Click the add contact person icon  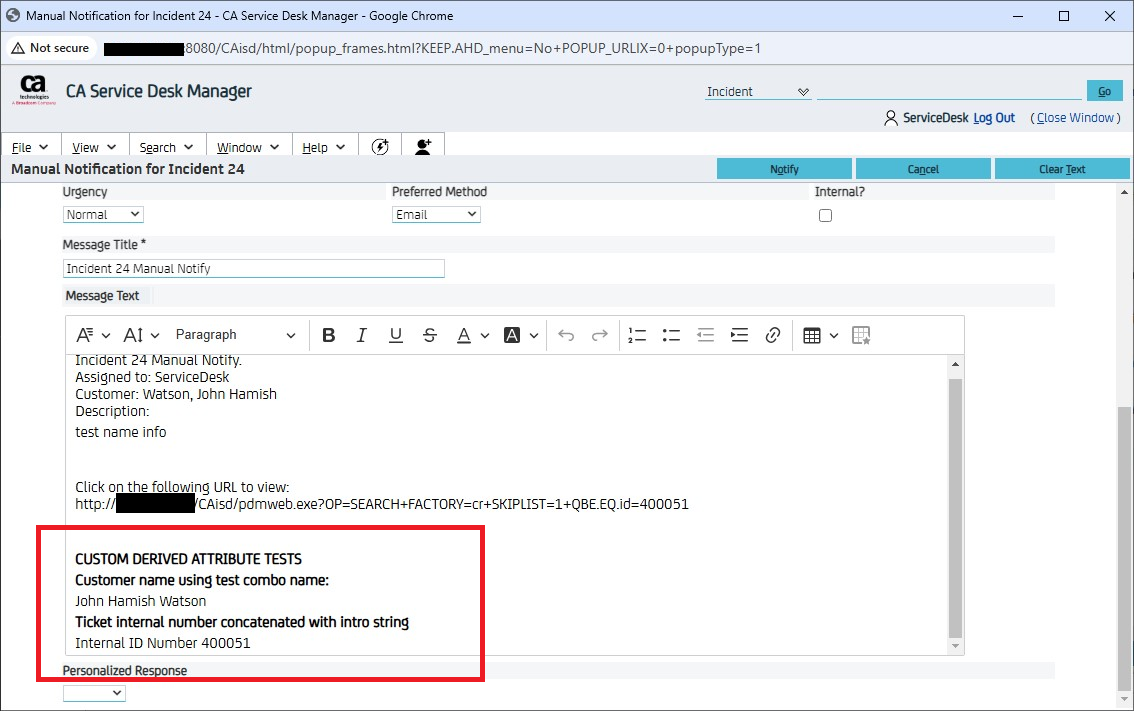pos(423,147)
